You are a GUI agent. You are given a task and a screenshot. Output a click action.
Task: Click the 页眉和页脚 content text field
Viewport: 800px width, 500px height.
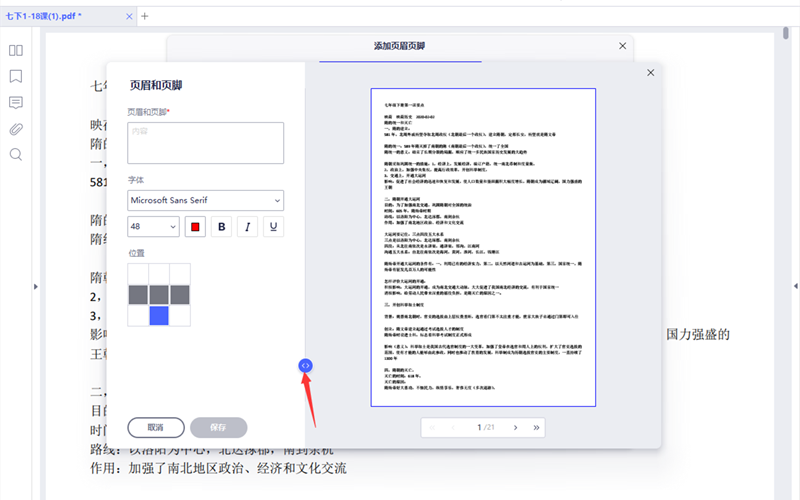click(x=205, y=142)
